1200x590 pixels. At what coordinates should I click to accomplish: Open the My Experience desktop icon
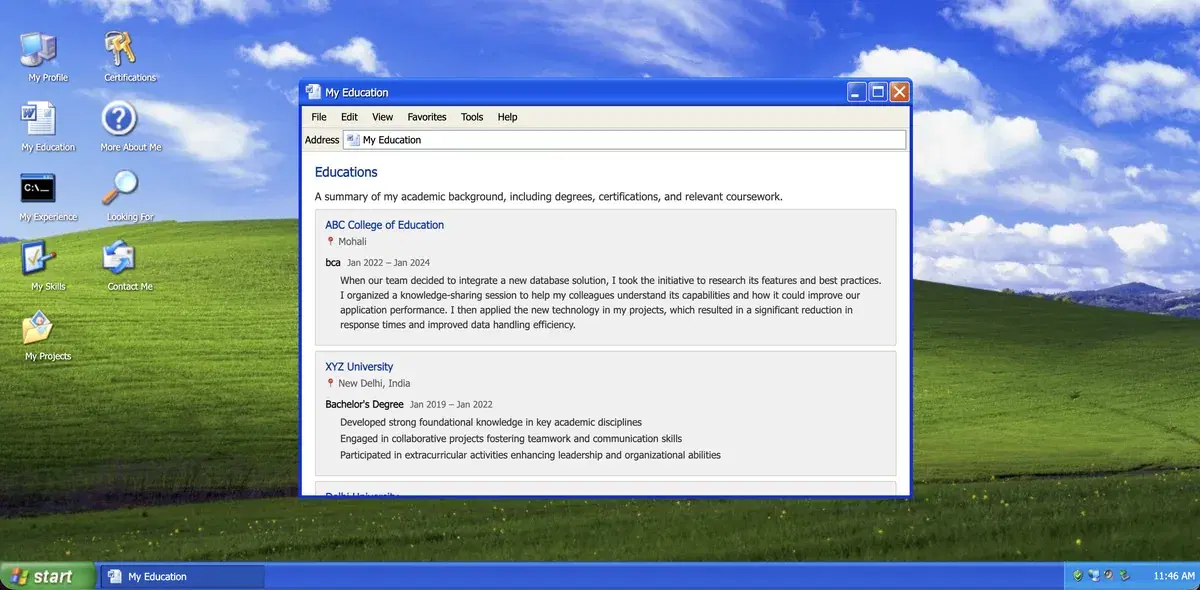48,195
